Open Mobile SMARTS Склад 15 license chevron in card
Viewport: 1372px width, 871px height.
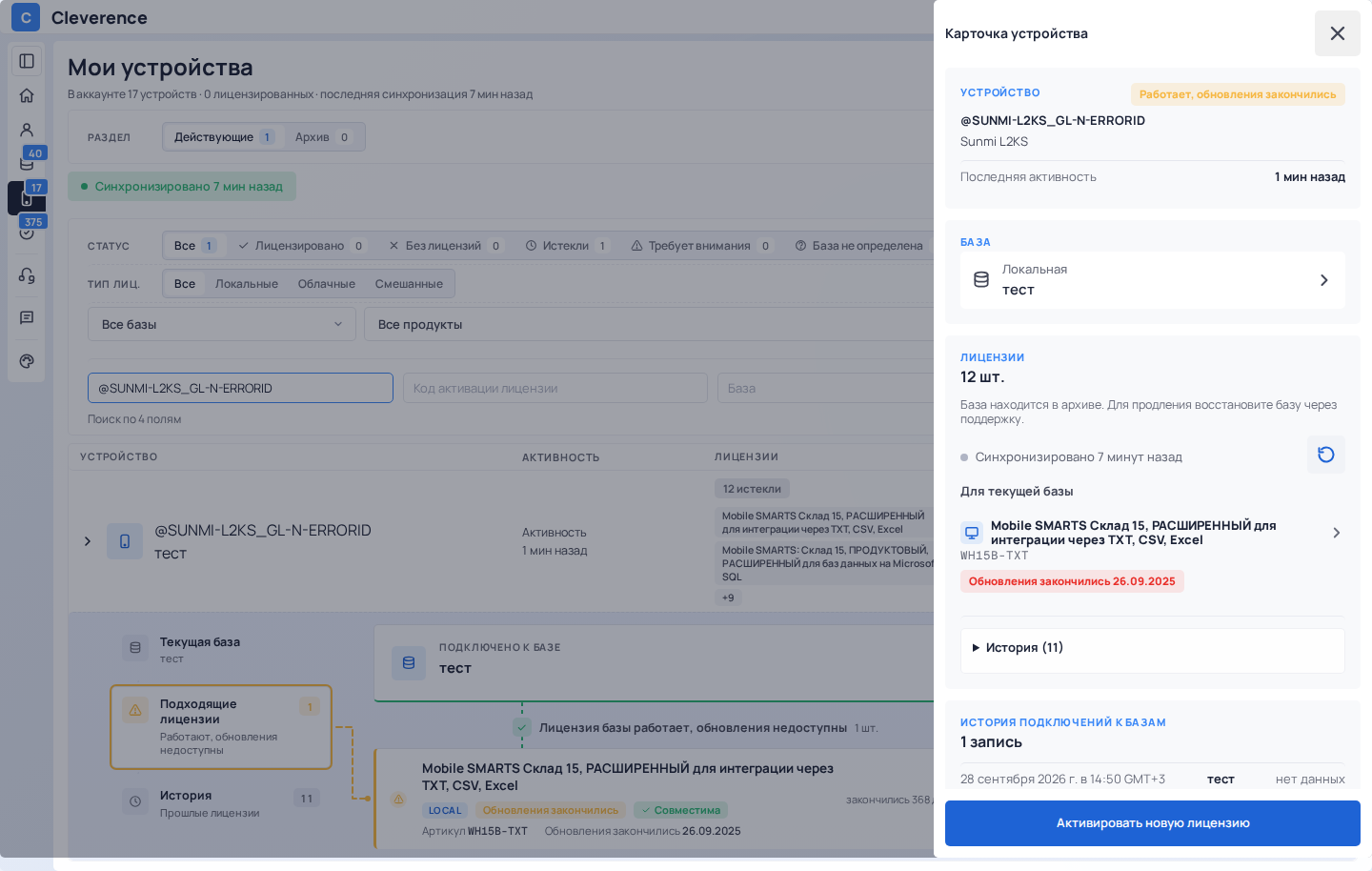[x=1336, y=533]
